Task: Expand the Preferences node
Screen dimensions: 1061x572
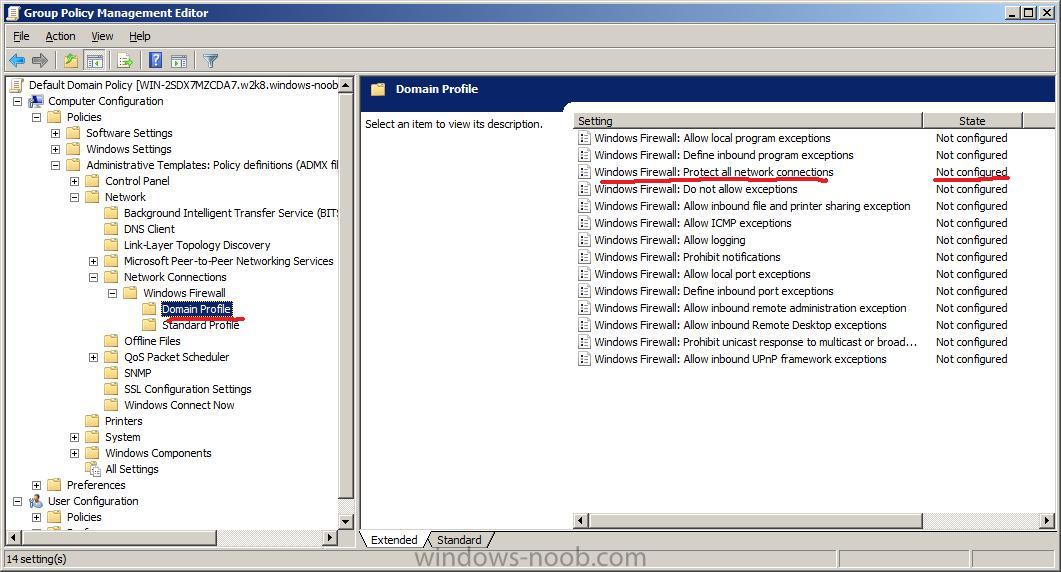Action: [37, 485]
